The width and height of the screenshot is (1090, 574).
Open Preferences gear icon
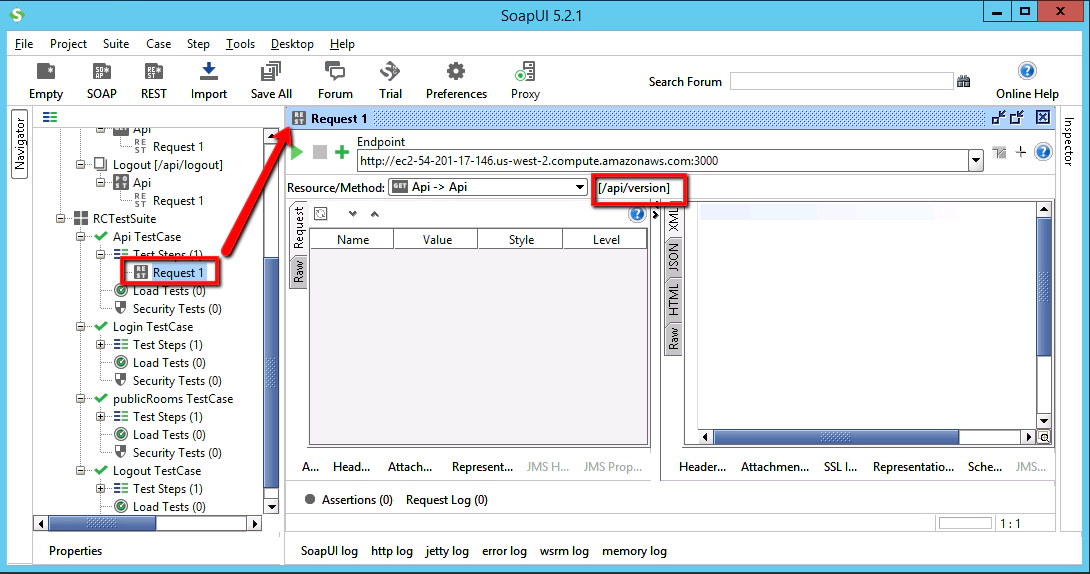point(456,72)
